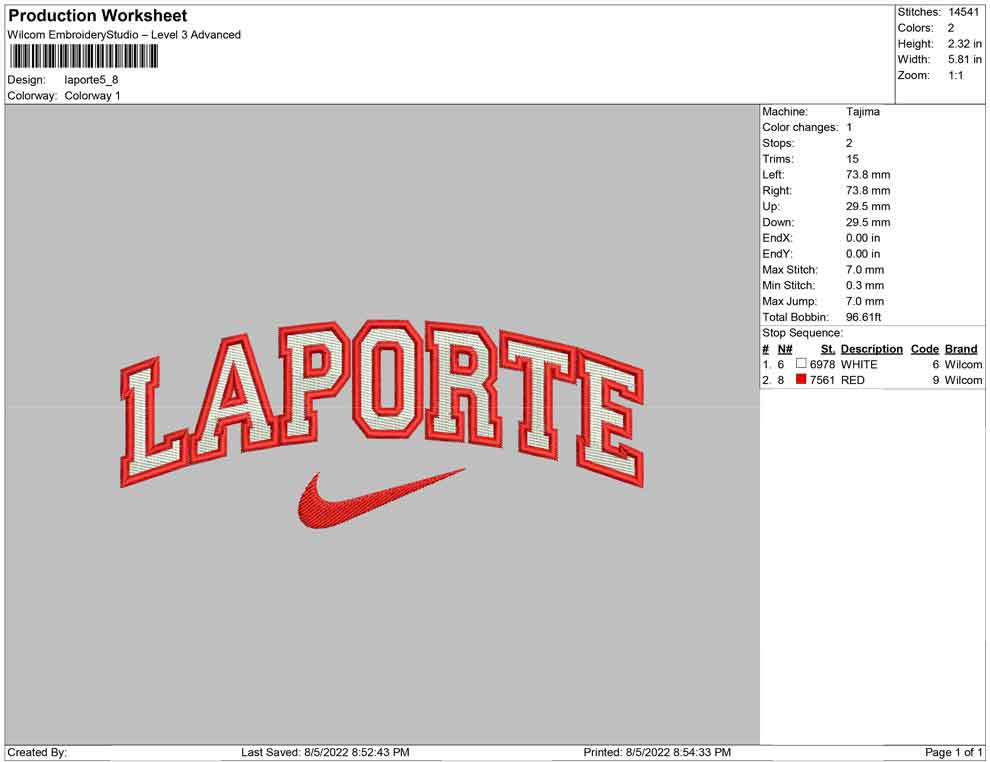Click the 'Printed: 8/5/2022 8:54:33 PM' text

point(657,752)
